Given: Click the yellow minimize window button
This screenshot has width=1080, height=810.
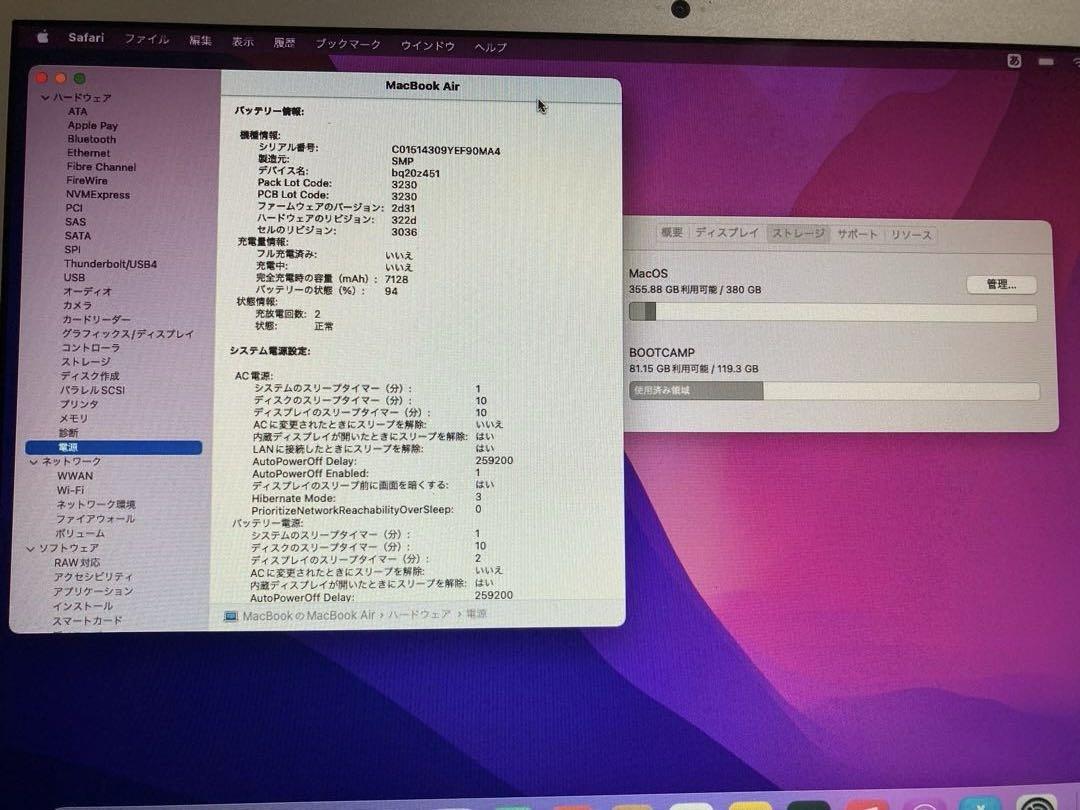Looking at the screenshot, I should [x=60, y=78].
